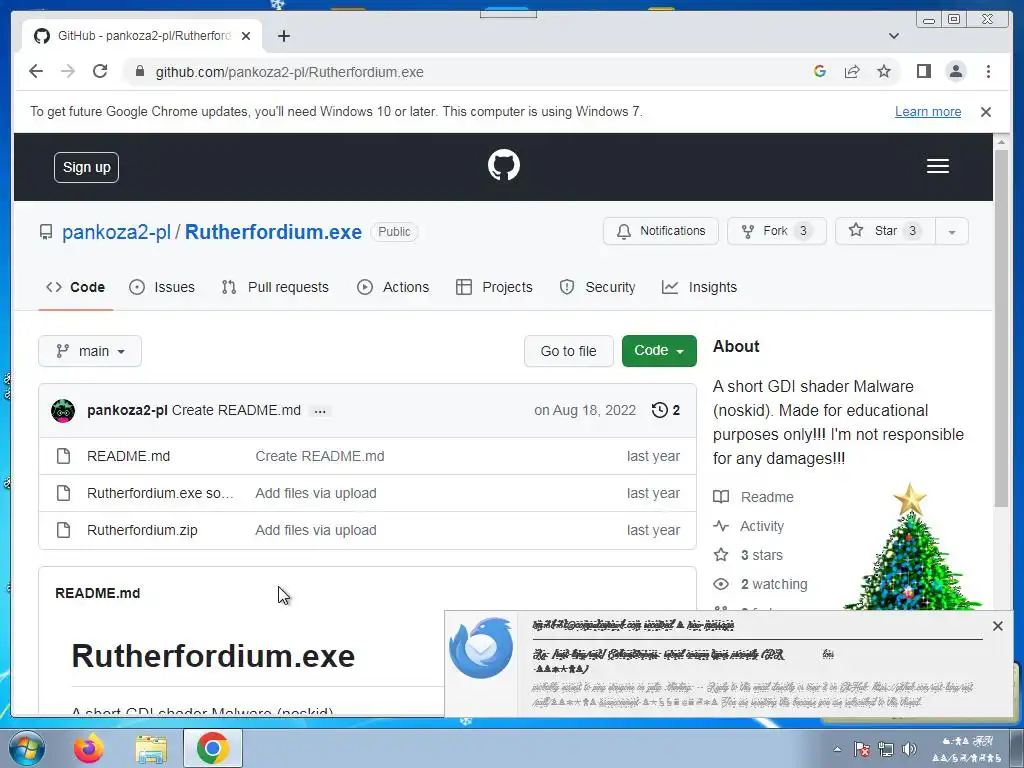Open the Security tab
Image resolution: width=1024 pixels, height=768 pixels.
(598, 287)
